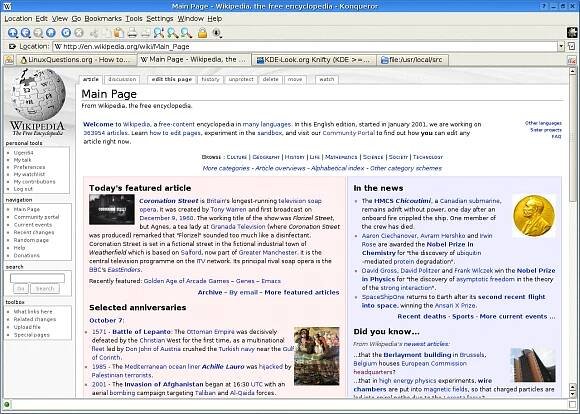Click the greyed-out Stop loading icon
This screenshot has width=580, height=414.
(x=79, y=33)
